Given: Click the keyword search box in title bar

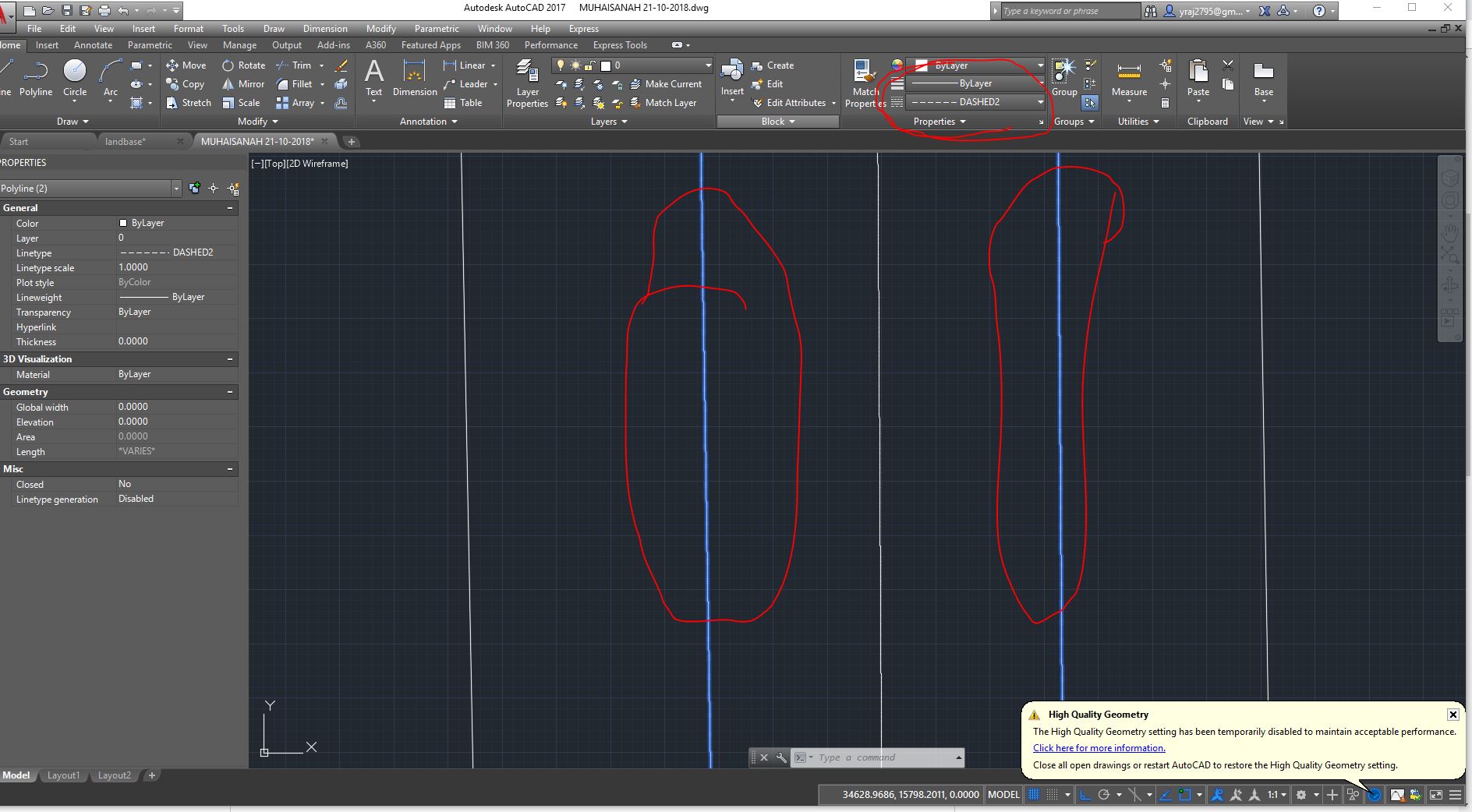Looking at the screenshot, I should click(x=1070, y=11).
